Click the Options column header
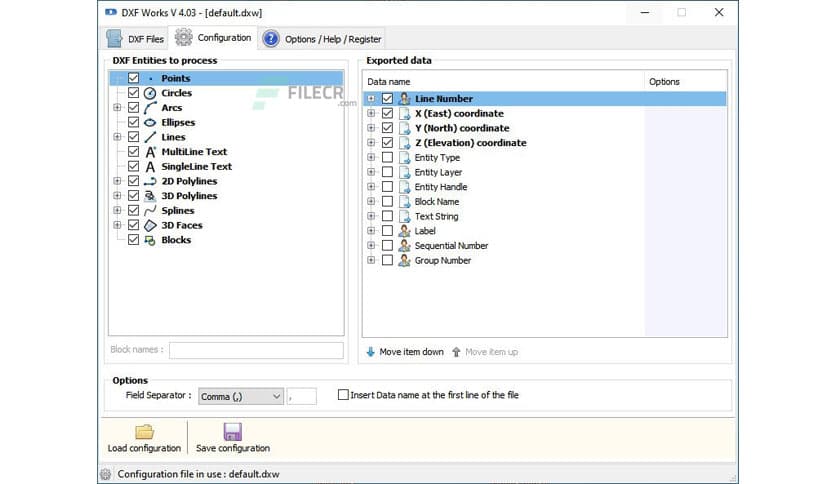The image size is (836, 484). pyautogui.click(x=685, y=82)
